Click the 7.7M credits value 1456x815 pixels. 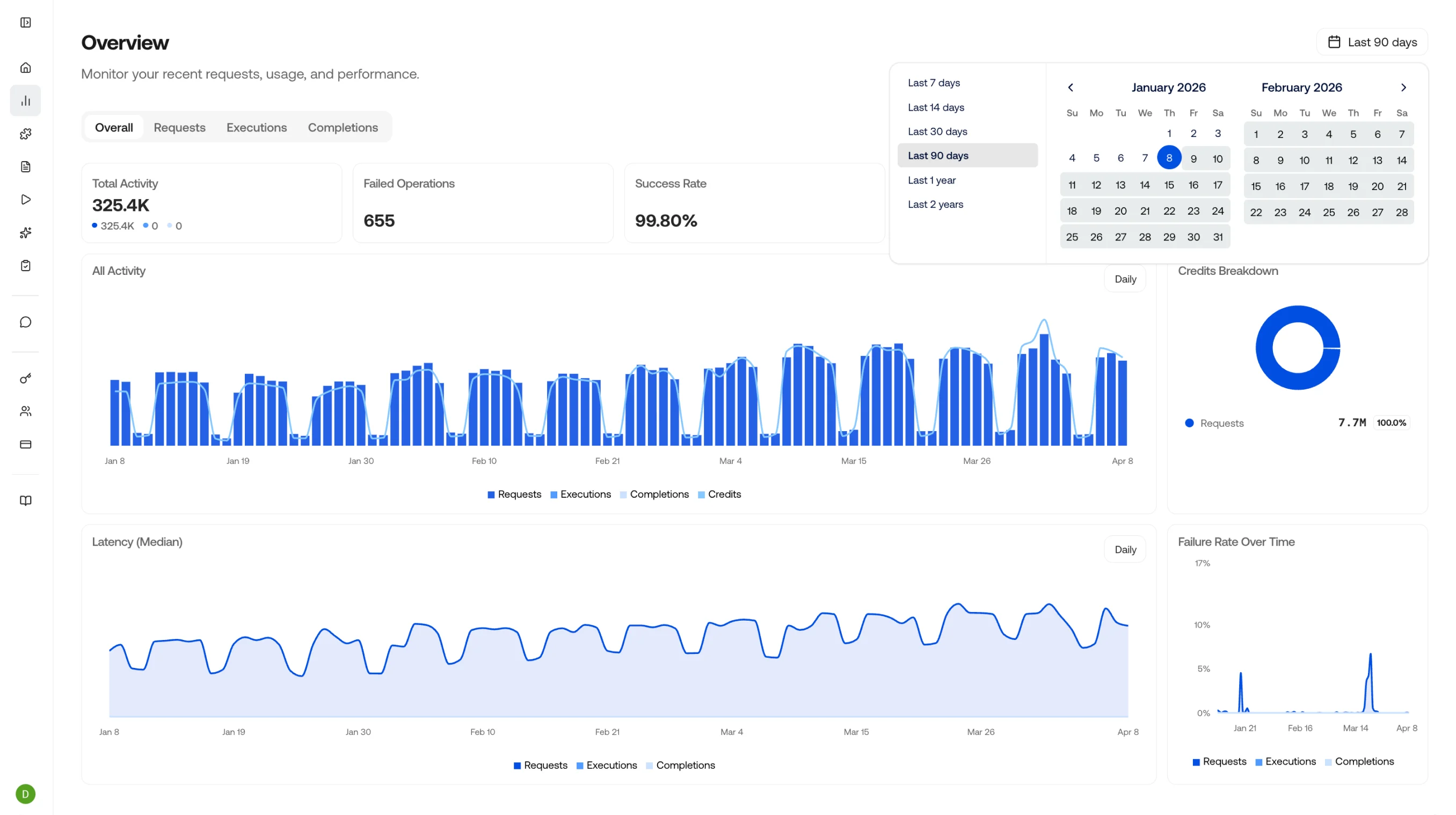1352,423
